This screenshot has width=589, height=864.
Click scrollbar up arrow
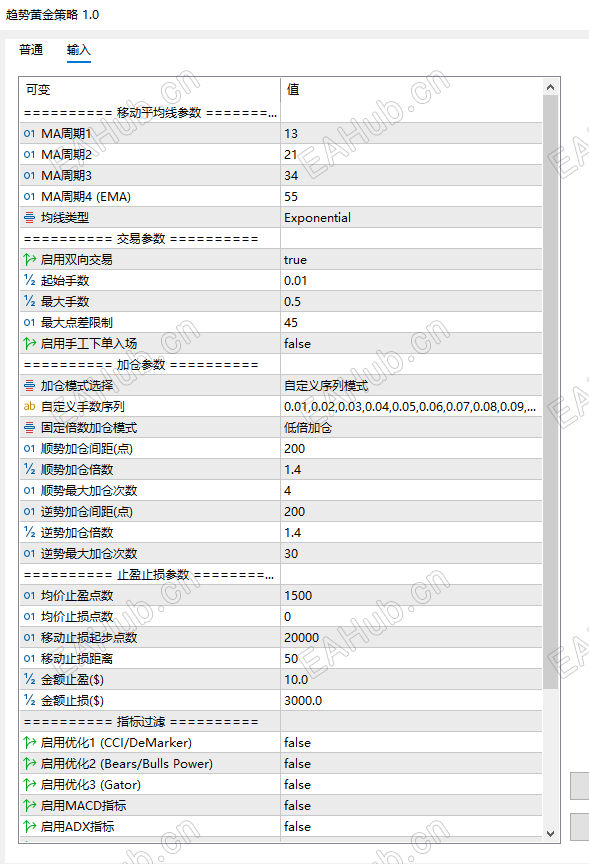coord(550,87)
